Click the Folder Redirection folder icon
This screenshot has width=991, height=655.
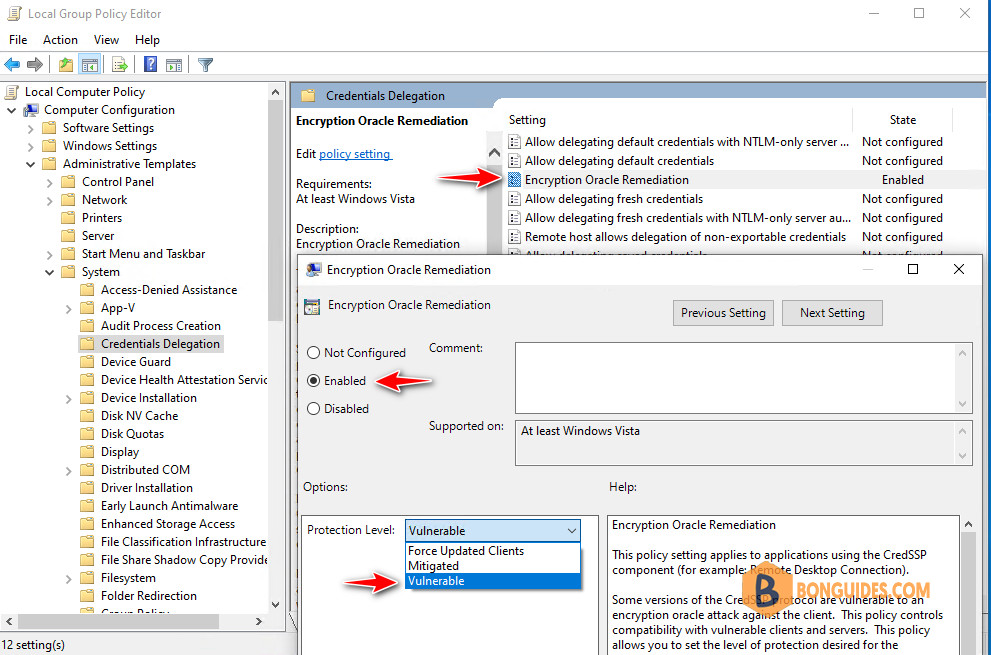[x=87, y=596]
